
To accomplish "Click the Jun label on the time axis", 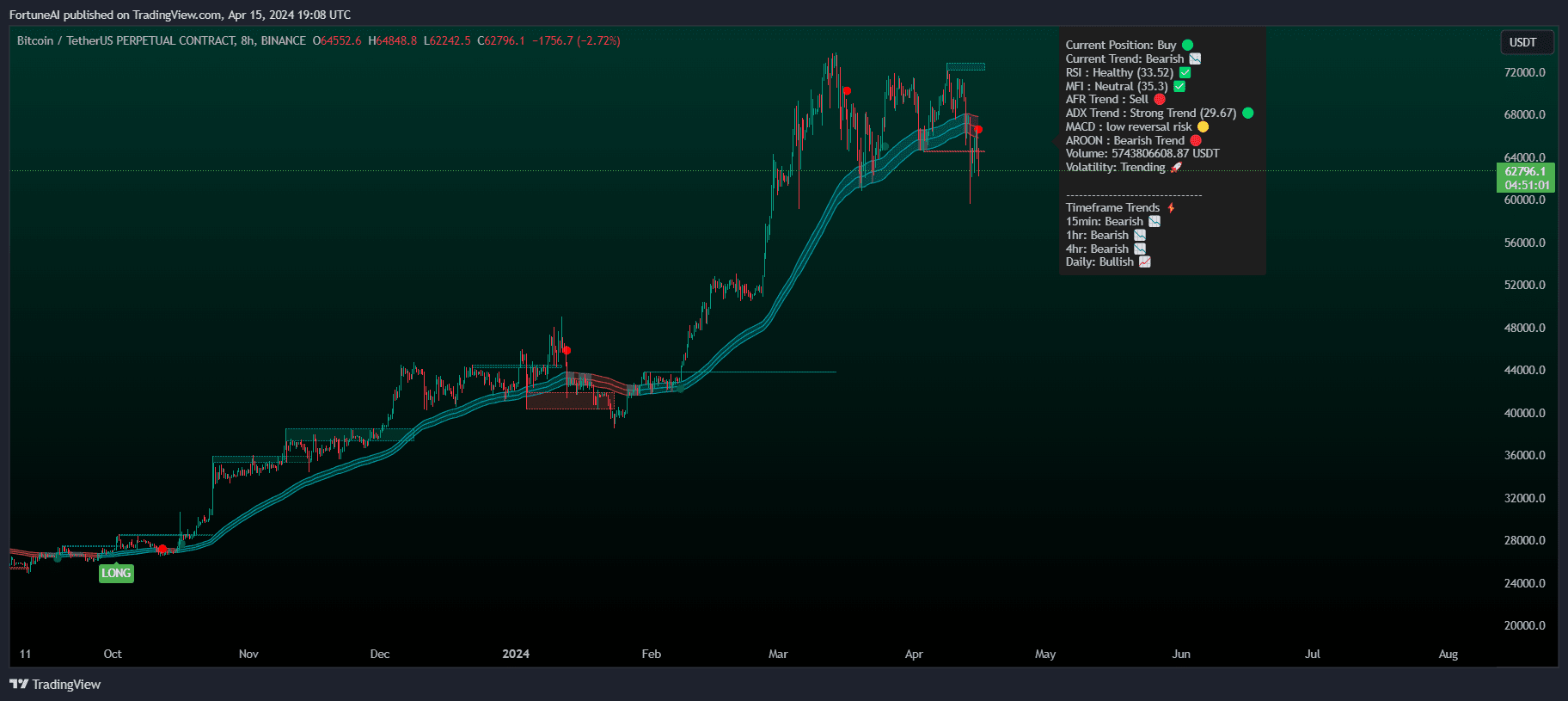I will tap(1181, 654).
